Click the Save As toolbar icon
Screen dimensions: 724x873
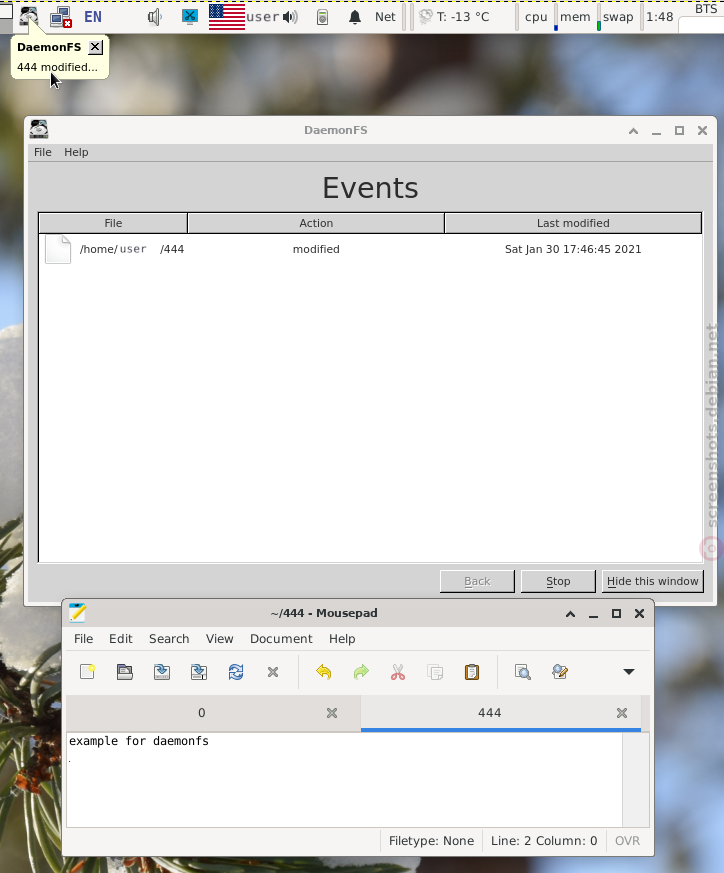click(x=199, y=672)
